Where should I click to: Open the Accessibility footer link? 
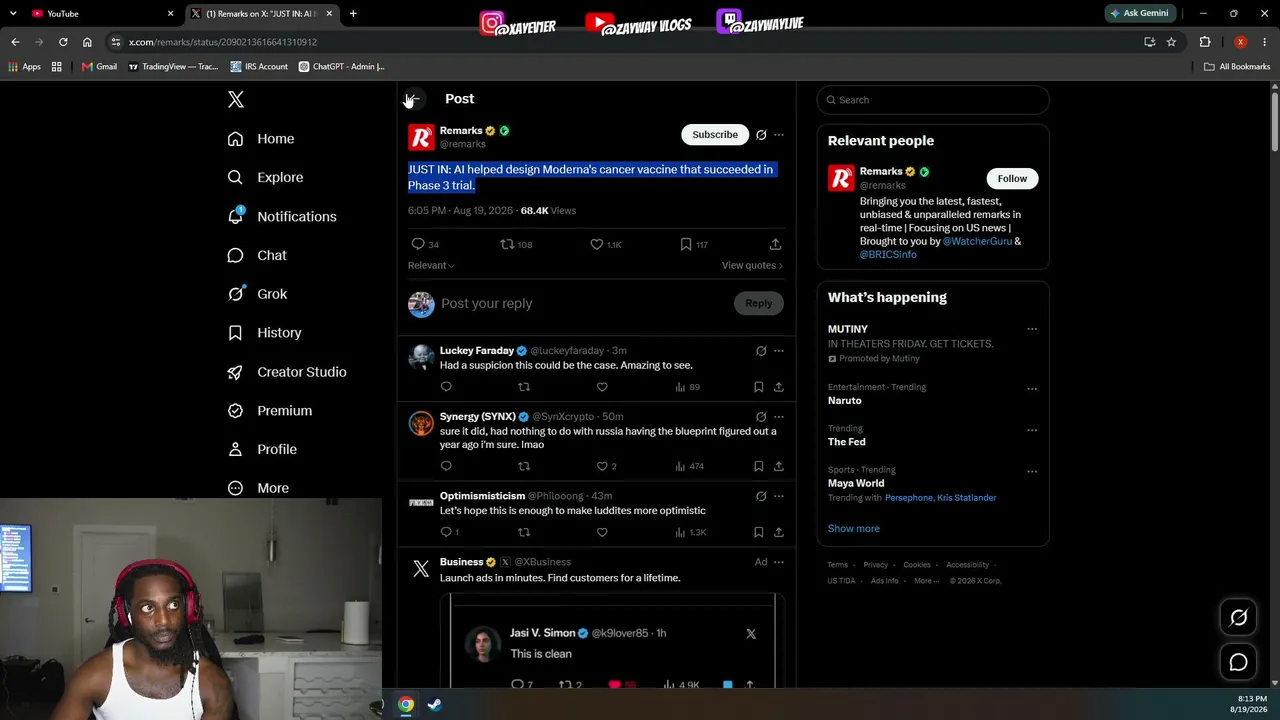tap(967, 565)
